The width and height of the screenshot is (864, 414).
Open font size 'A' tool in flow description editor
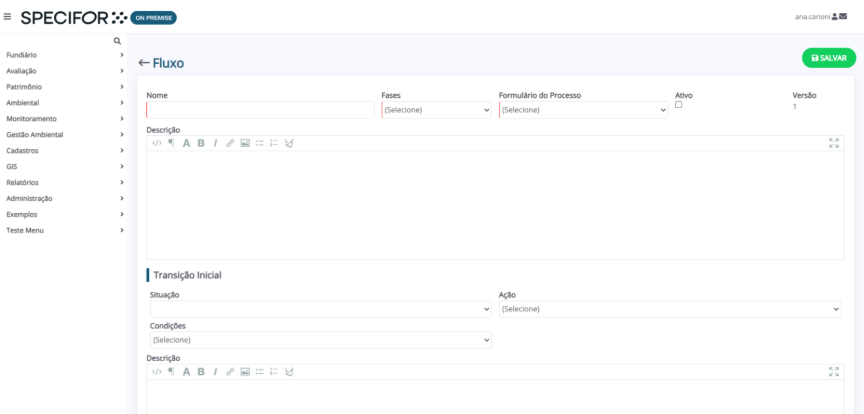186,143
